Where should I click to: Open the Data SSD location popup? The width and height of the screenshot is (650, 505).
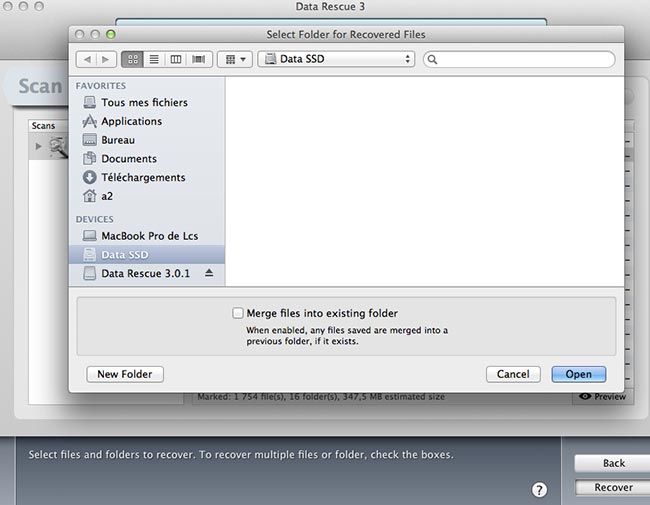click(x=336, y=59)
